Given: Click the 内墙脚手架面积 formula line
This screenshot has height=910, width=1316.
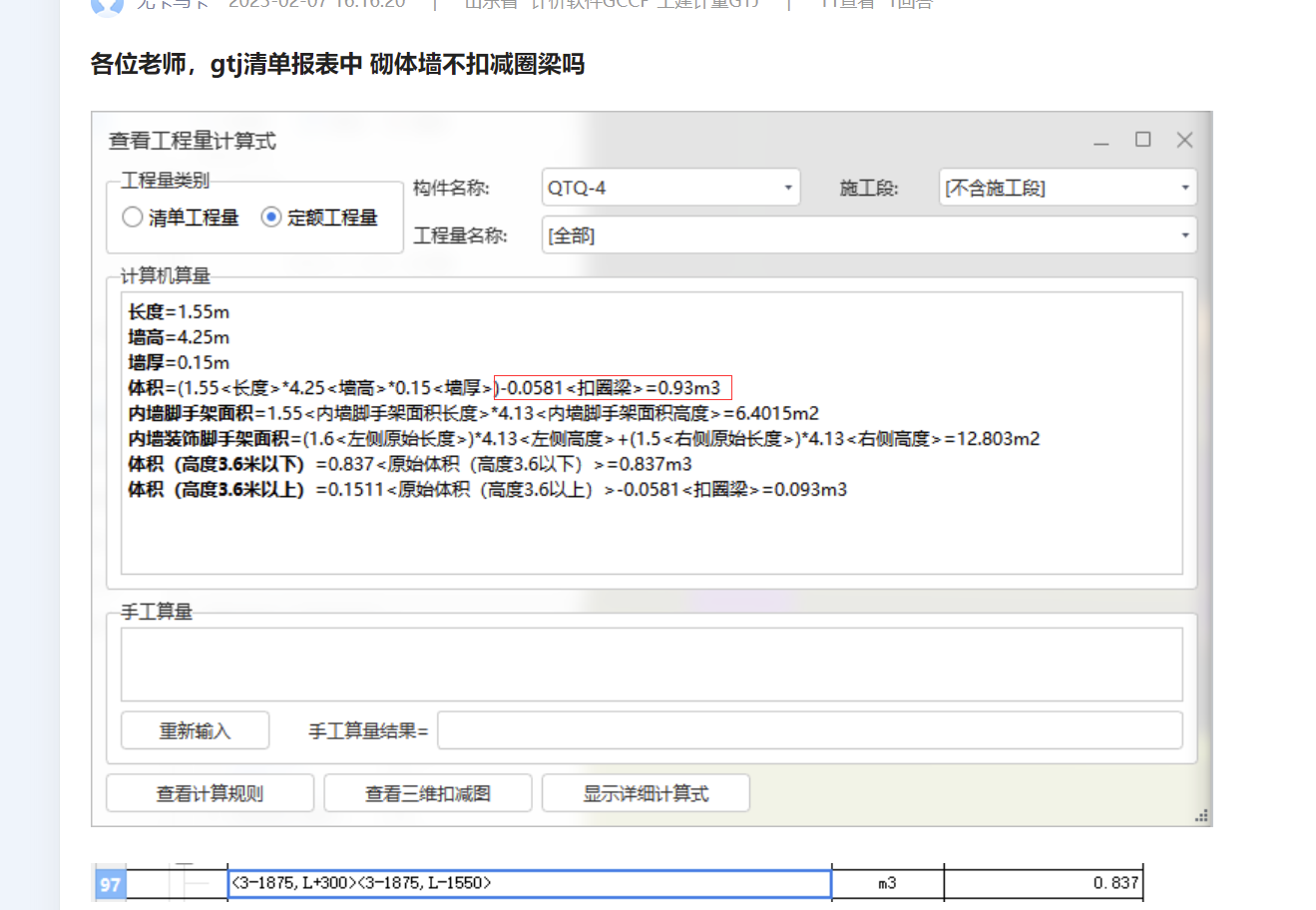Looking at the screenshot, I should pyautogui.click(x=473, y=413).
